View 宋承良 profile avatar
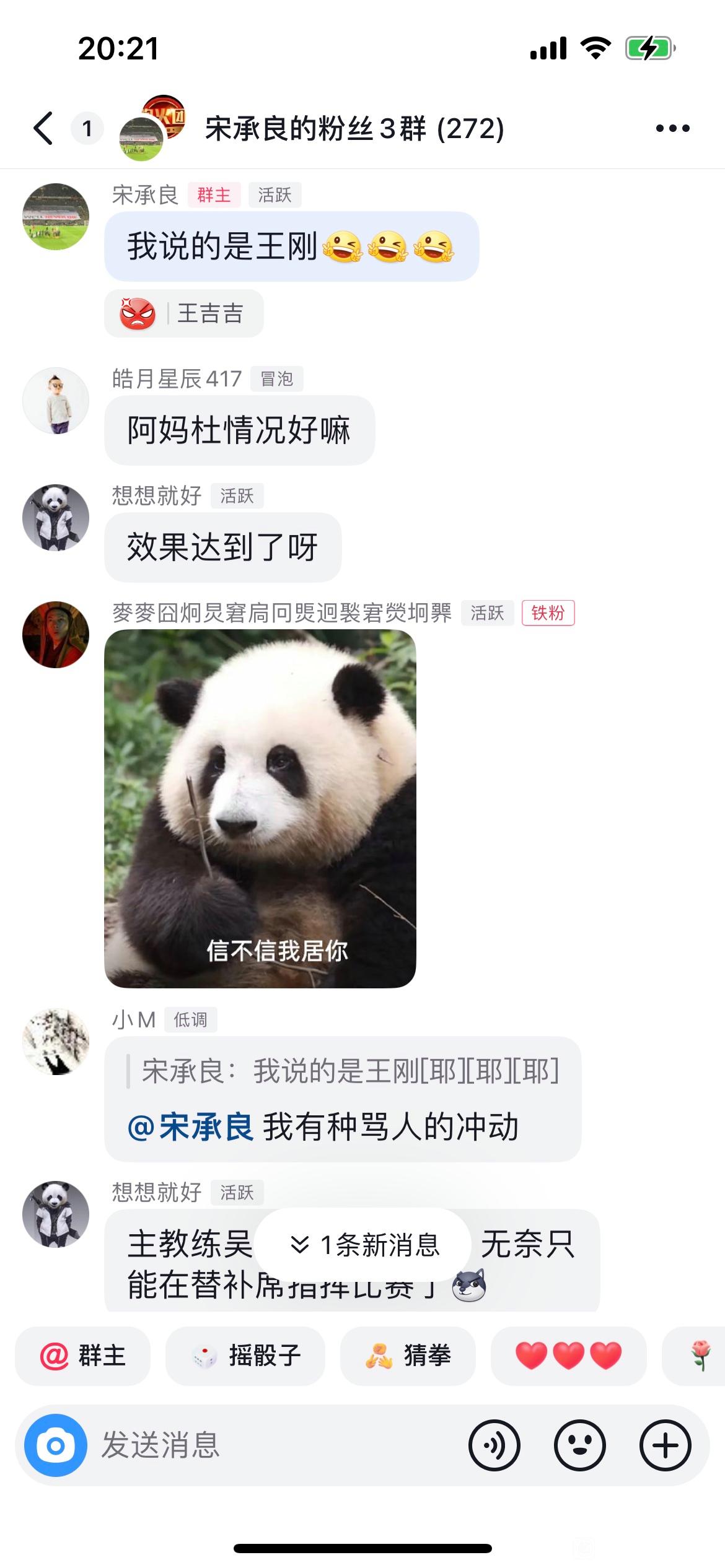 [56, 217]
